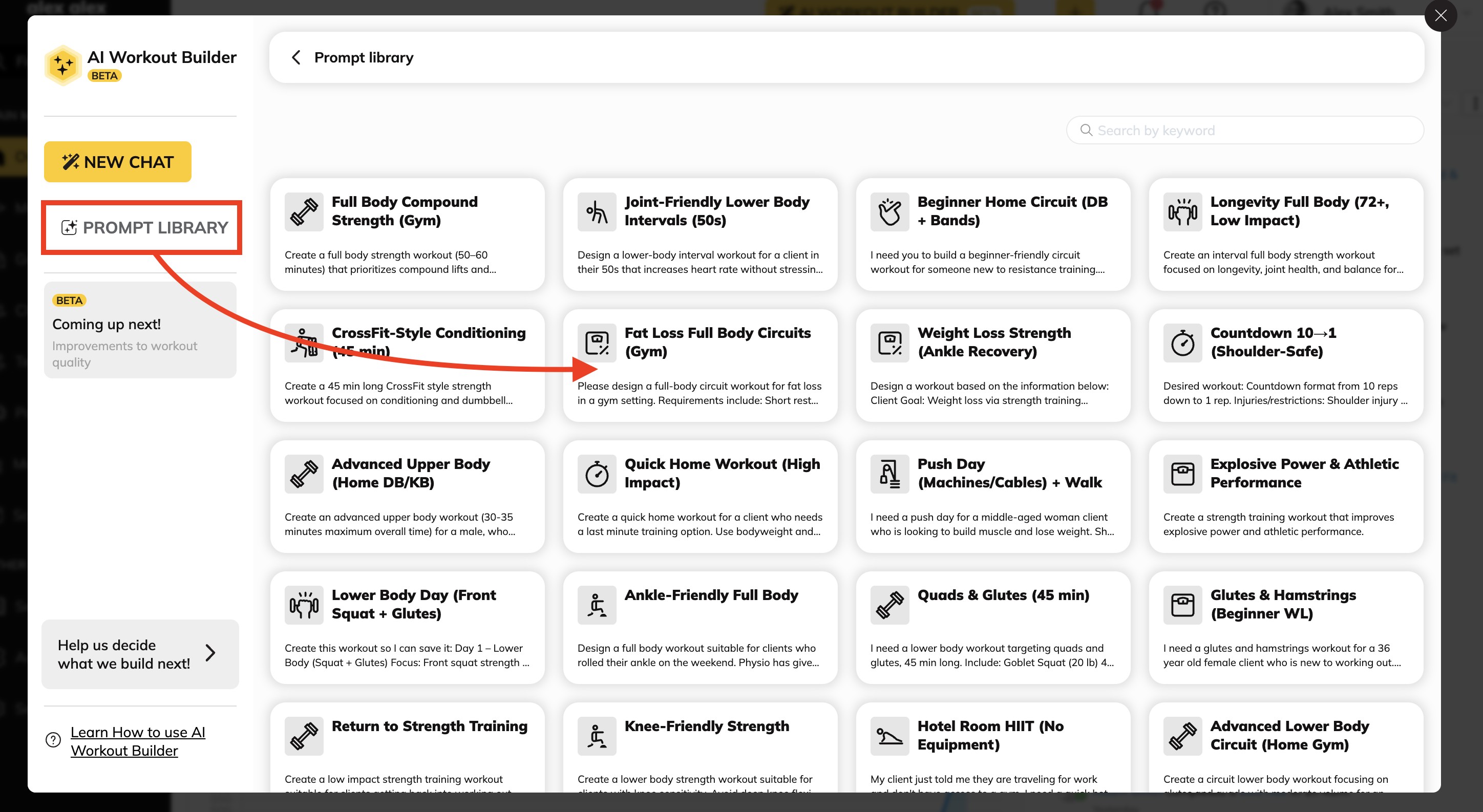Start a New Chat
This screenshot has width=1483, height=812.
(117, 162)
